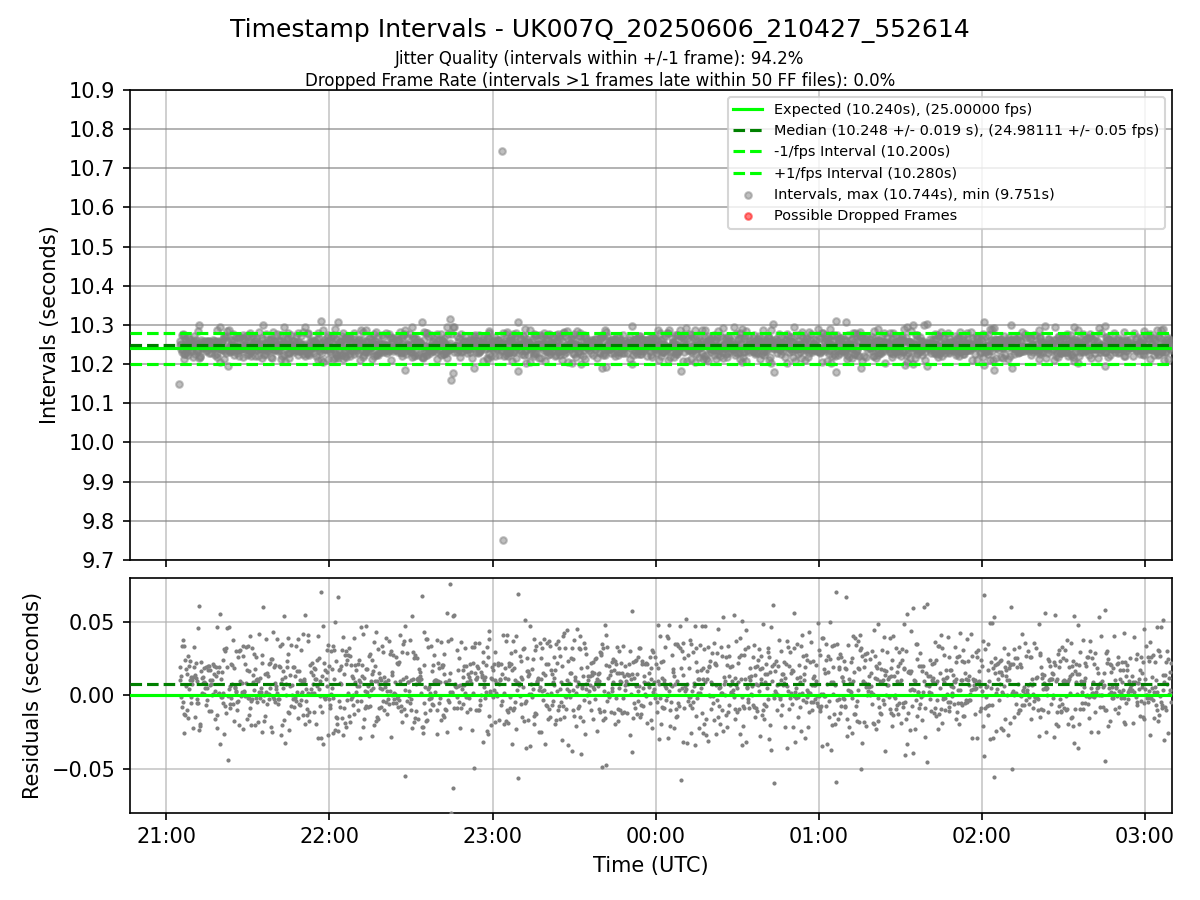The width and height of the screenshot is (1200, 900).
Task: Click the 'Jitter Quality' 94.2% subtitle line
Action: pos(599,58)
